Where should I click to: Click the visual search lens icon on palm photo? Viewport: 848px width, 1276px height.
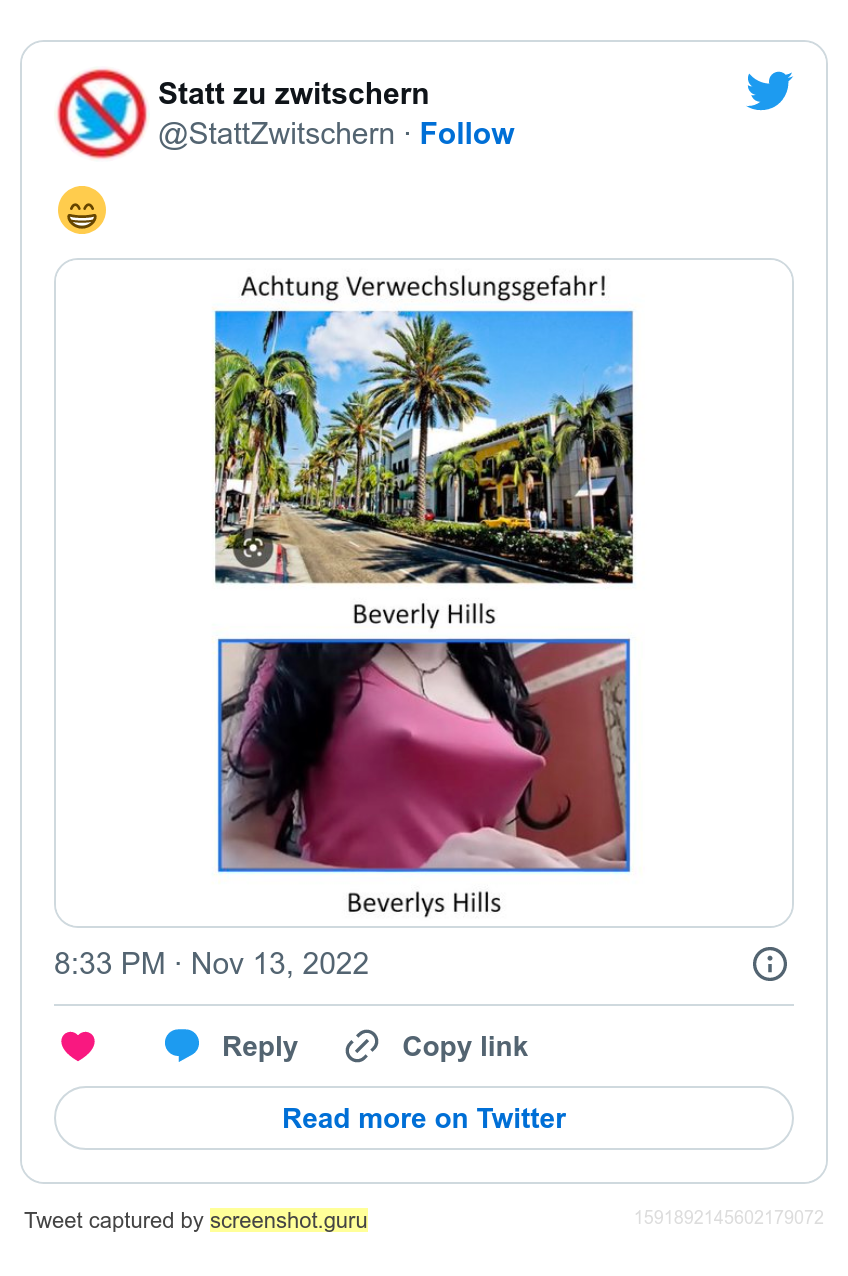(x=253, y=547)
